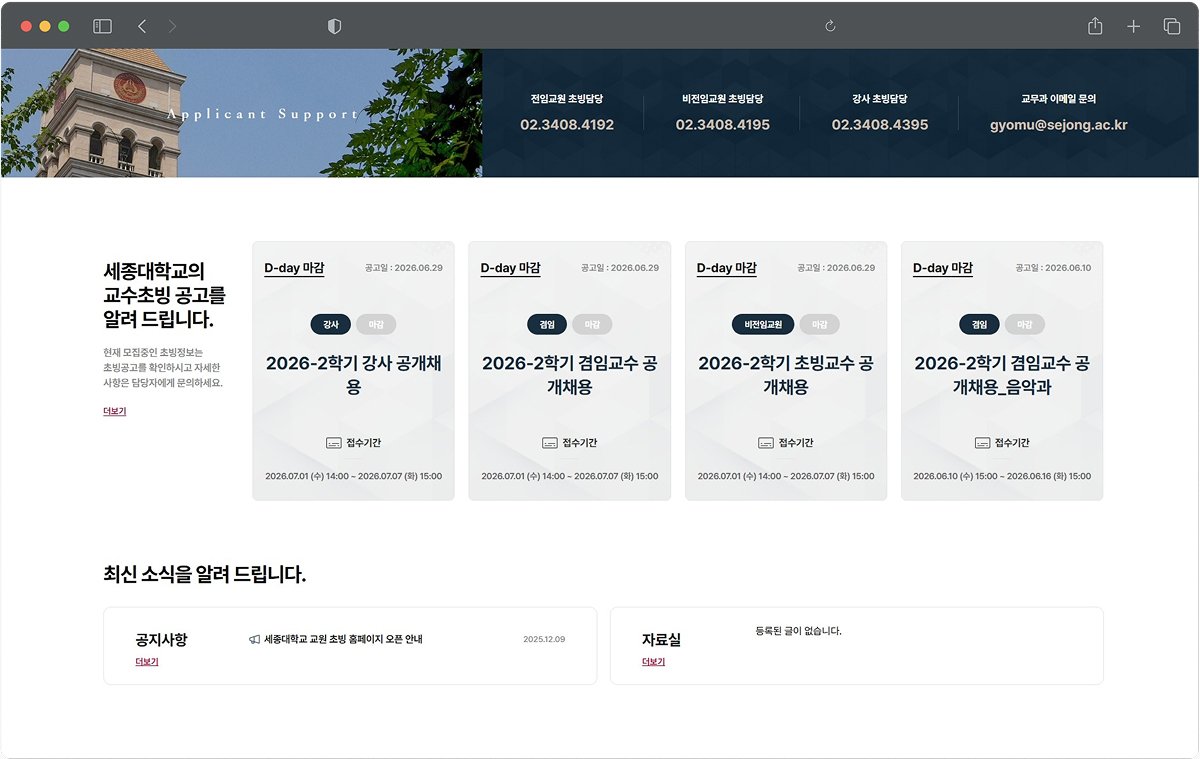Screen dimensions: 1200x759
Task: Open 2026-2학기 초빙교수 공개채용 posting
Action: [785, 375]
